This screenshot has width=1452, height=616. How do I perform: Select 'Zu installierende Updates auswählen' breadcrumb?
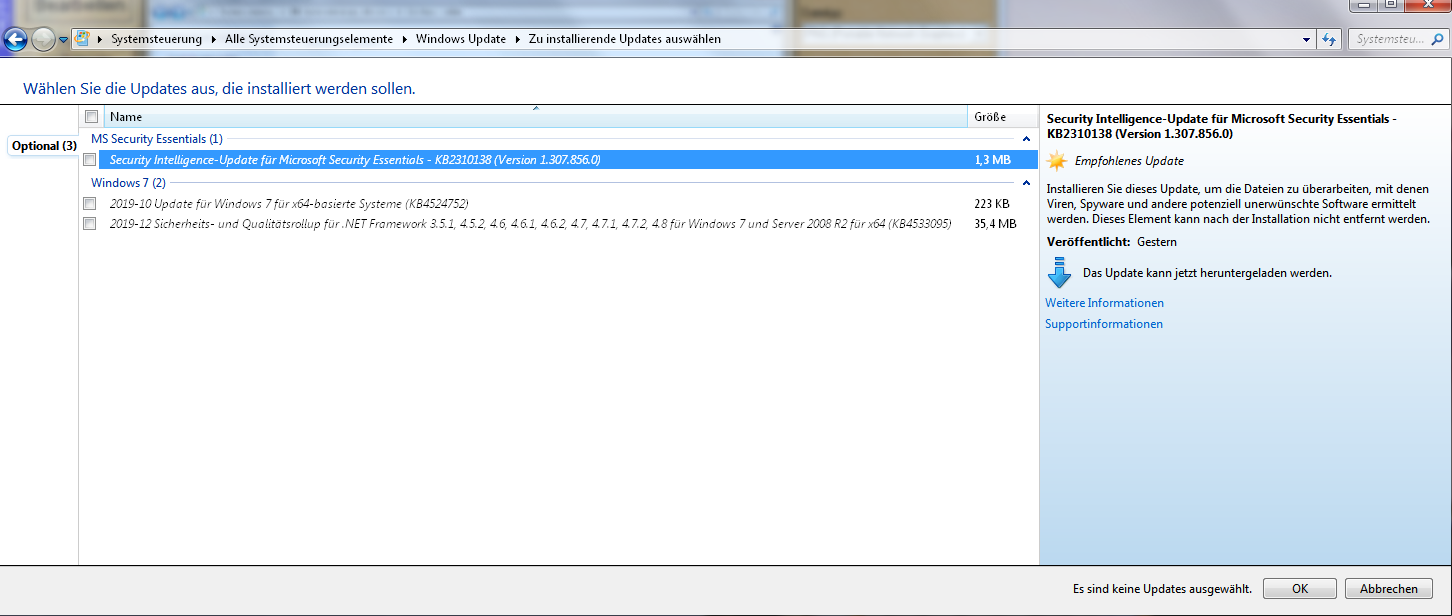tap(625, 39)
